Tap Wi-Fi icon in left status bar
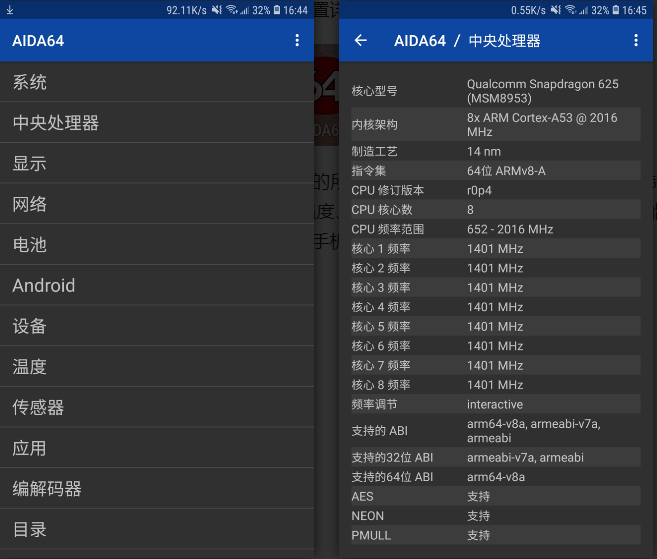Image resolution: width=657 pixels, height=559 pixels. (x=231, y=10)
